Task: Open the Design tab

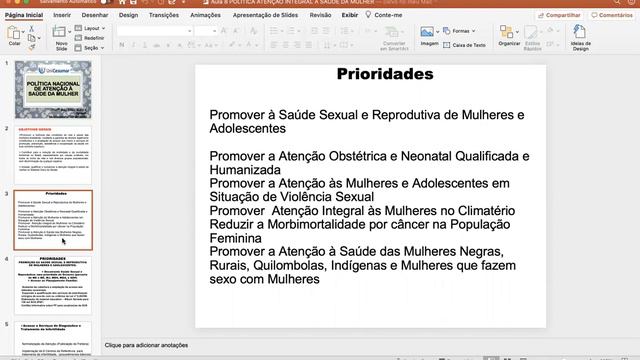Action: point(128,15)
